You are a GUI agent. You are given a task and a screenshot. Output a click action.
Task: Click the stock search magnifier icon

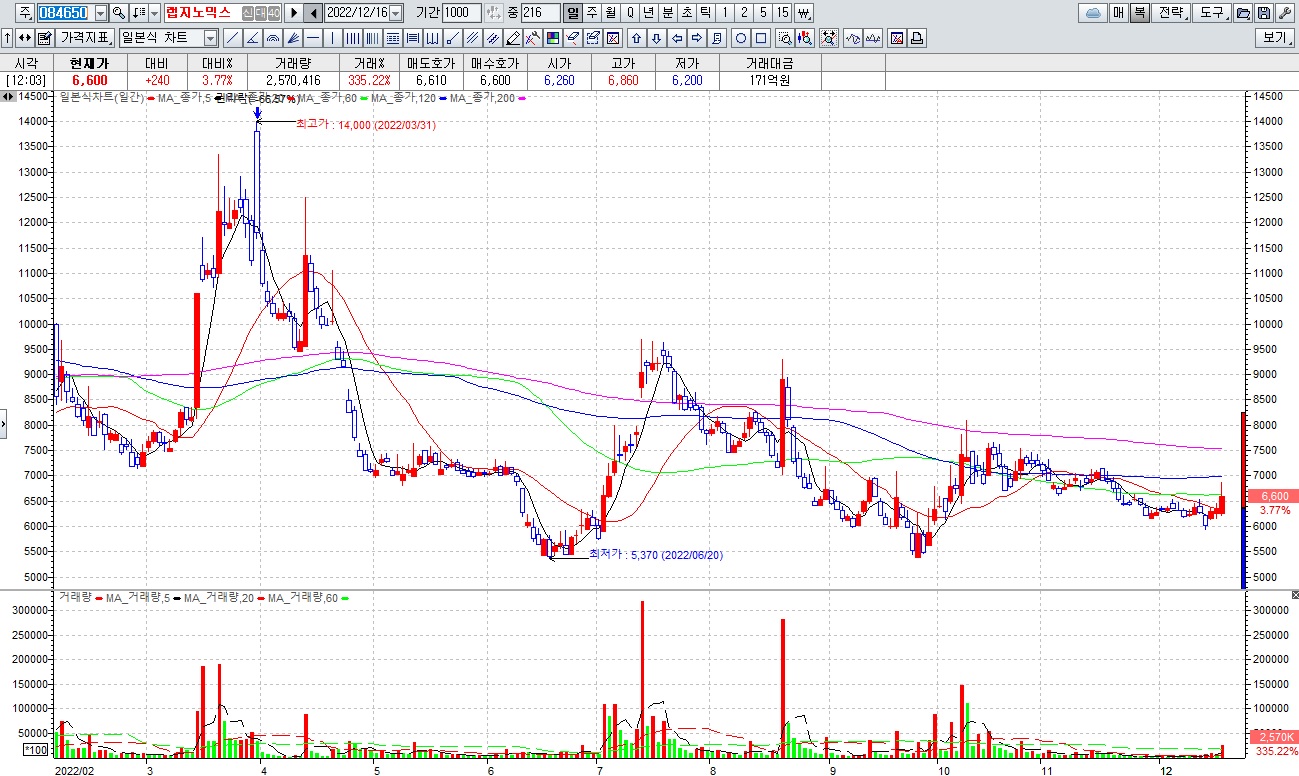[118, 13]
